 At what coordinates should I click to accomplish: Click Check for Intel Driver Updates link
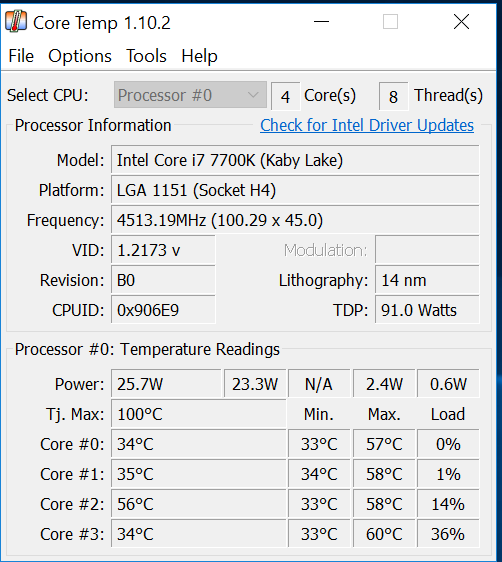[367, 125]
